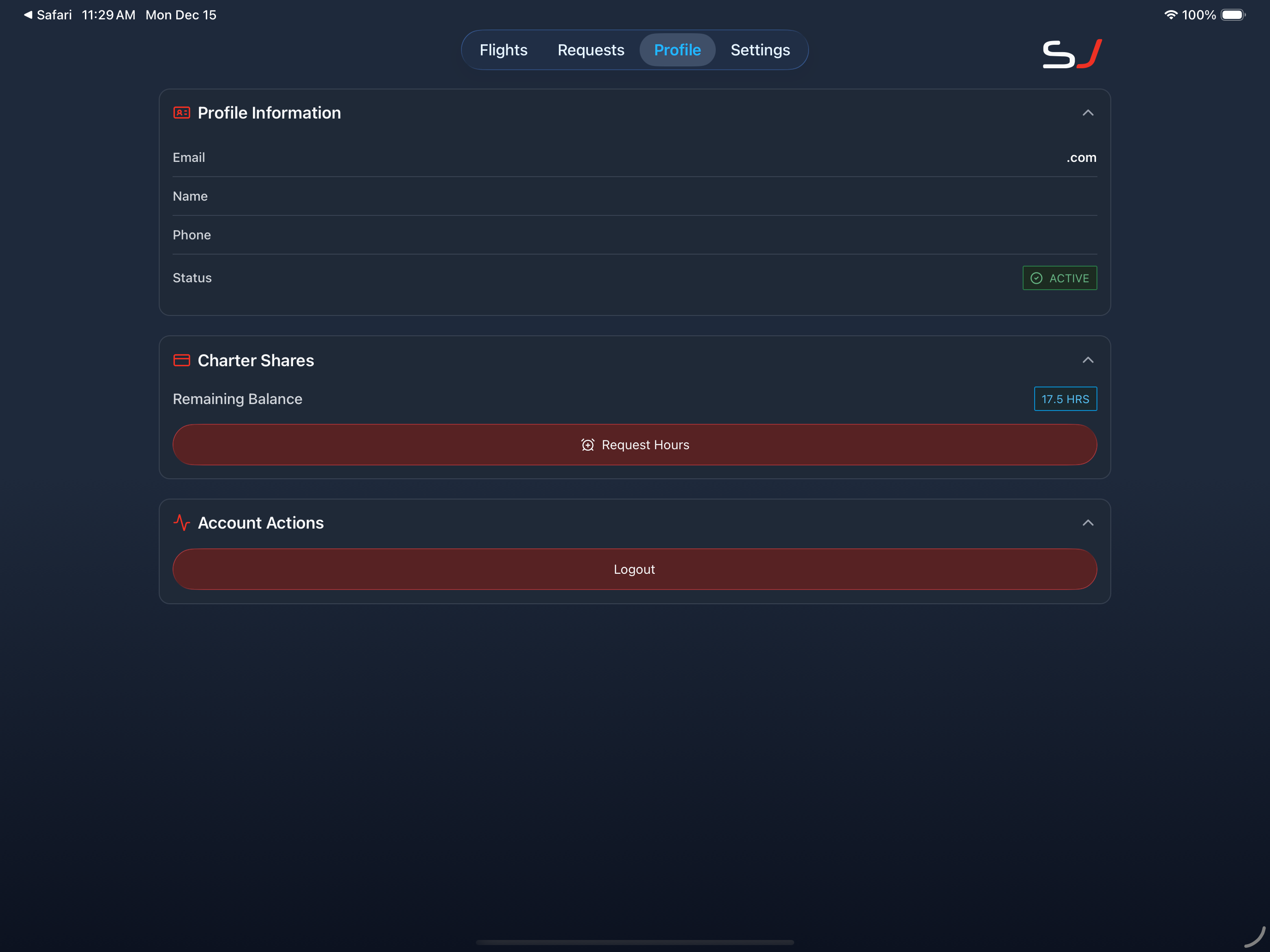Click the alarm clock icon inside Request Hours

[587, 444]
